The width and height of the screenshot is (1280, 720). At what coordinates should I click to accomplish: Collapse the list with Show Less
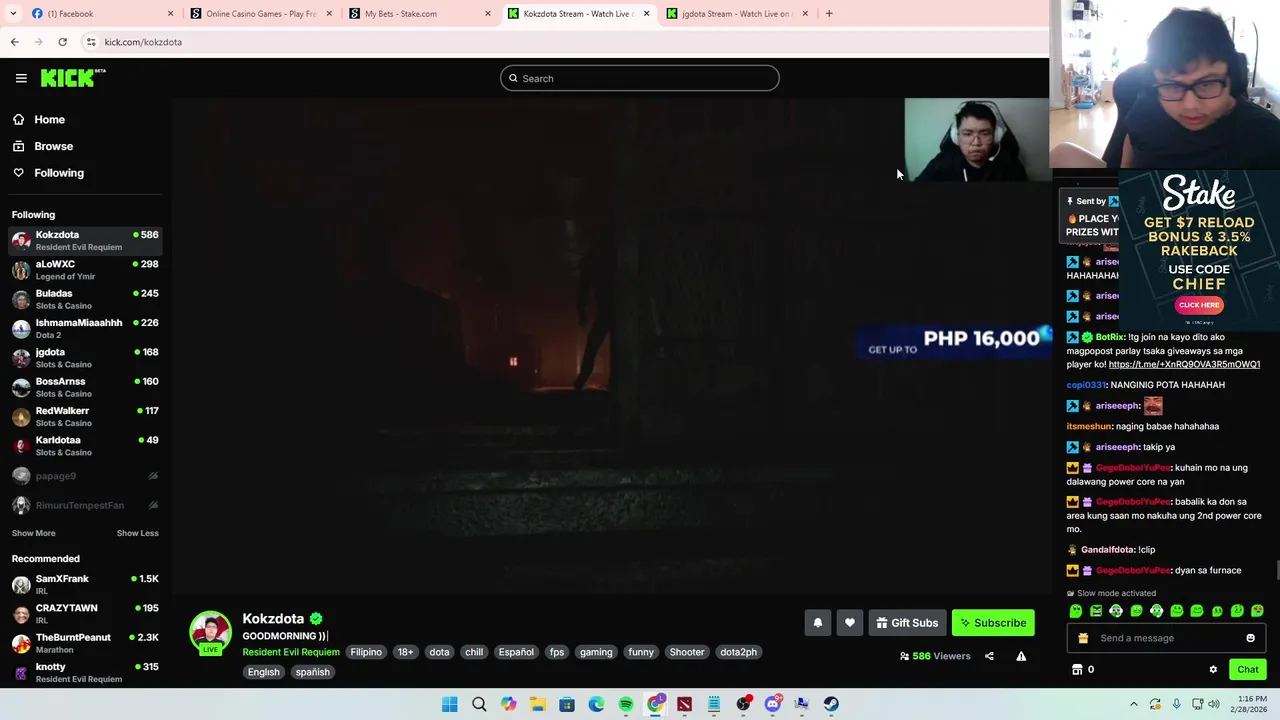click(x=137, y=533)
